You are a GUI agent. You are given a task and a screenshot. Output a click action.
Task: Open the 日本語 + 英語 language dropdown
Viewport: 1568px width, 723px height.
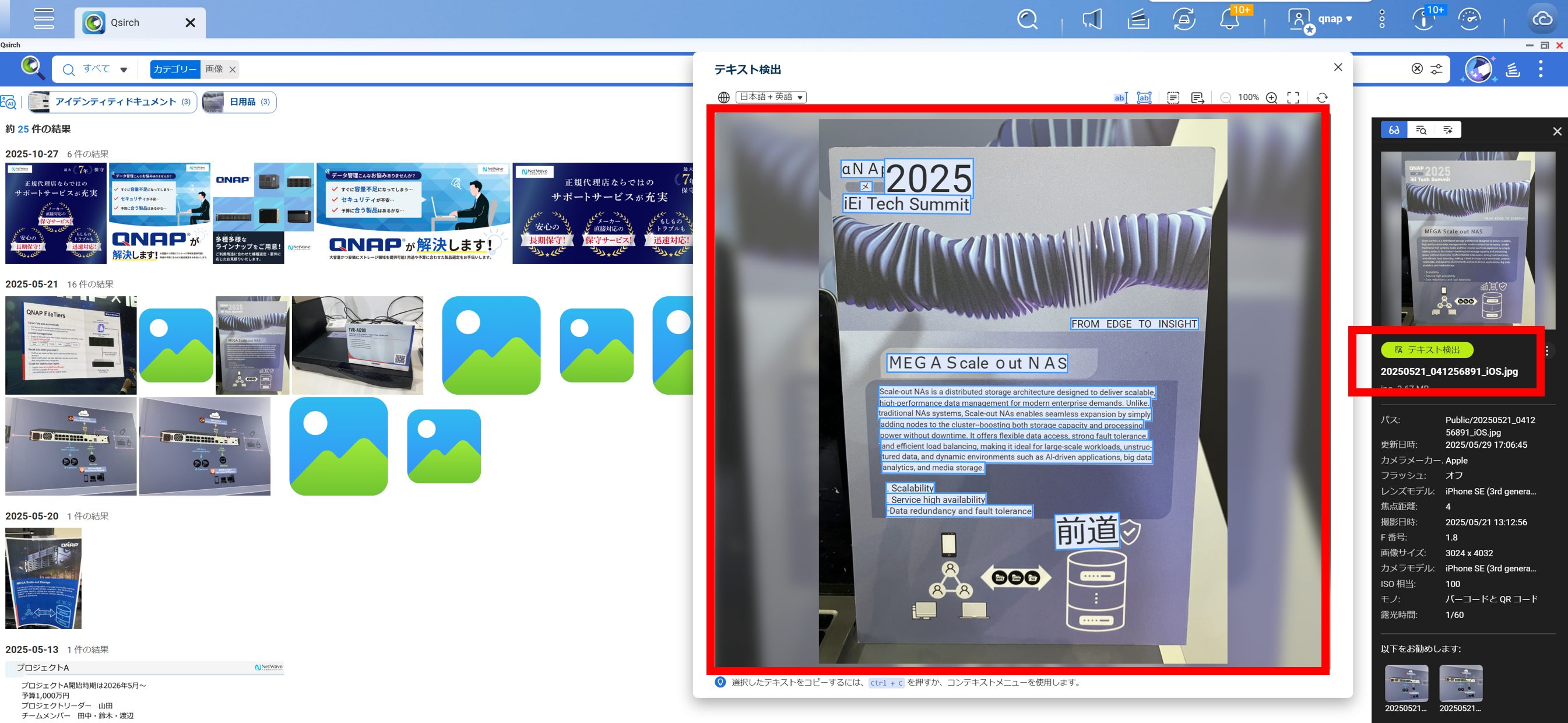pyautogui.click(x=771, y=97)
